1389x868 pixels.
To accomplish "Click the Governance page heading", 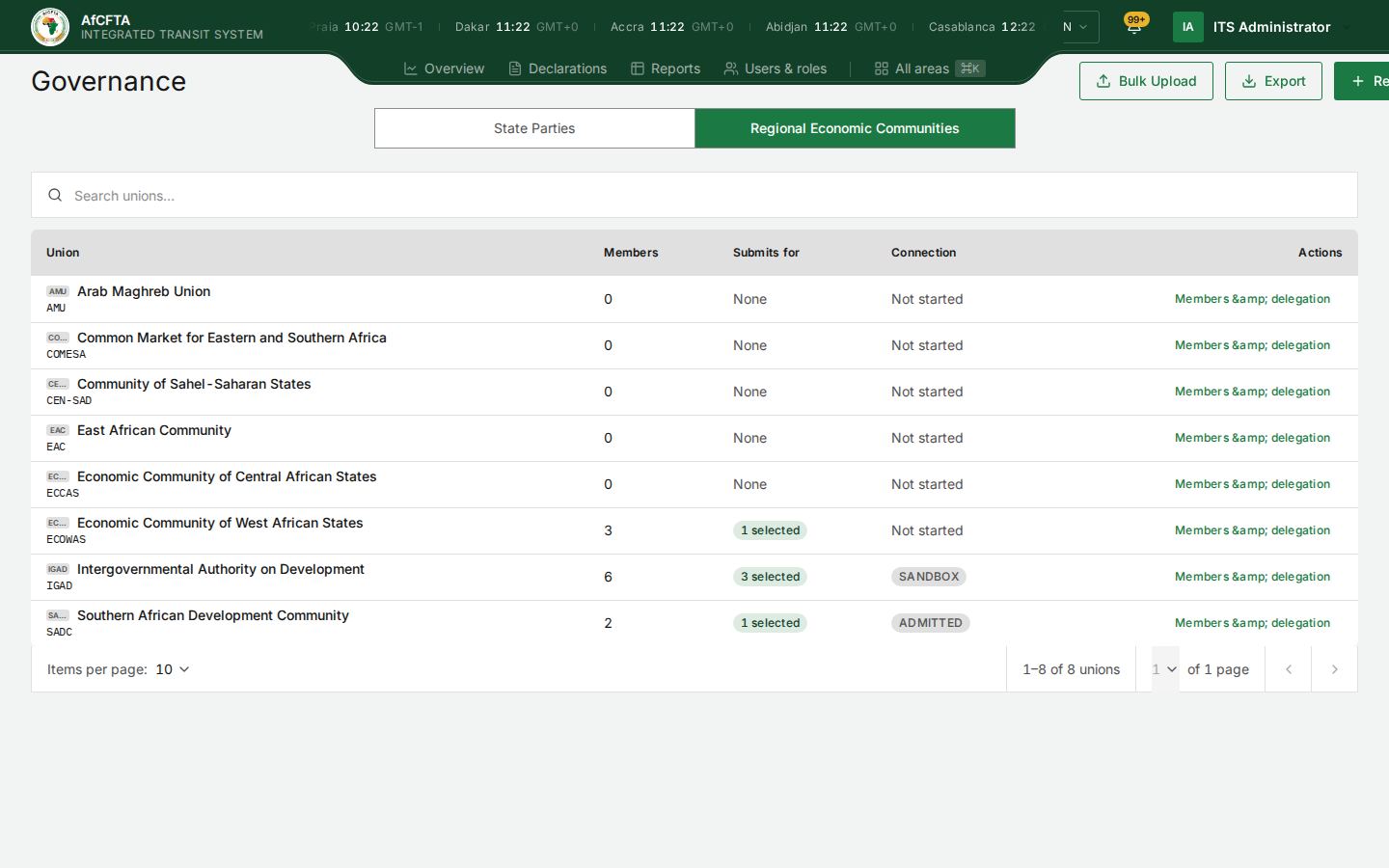I will (x=109, y=81).
